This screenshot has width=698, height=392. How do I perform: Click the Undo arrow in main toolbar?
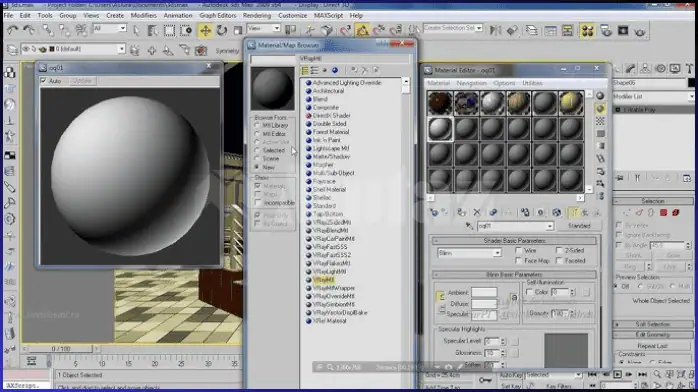coord(12,30)
